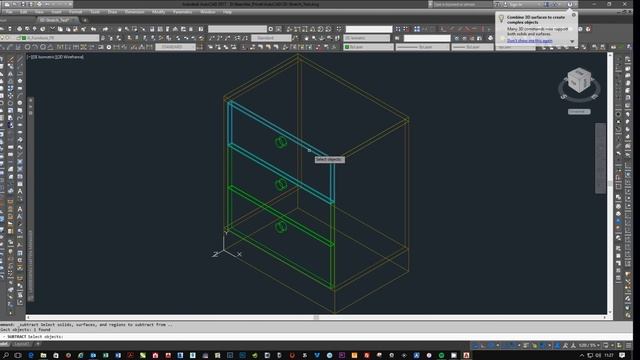The image size is (640, 360).
Task: Click the Undo arrow in Standard toolbar
Action: [x=93, y=29]
